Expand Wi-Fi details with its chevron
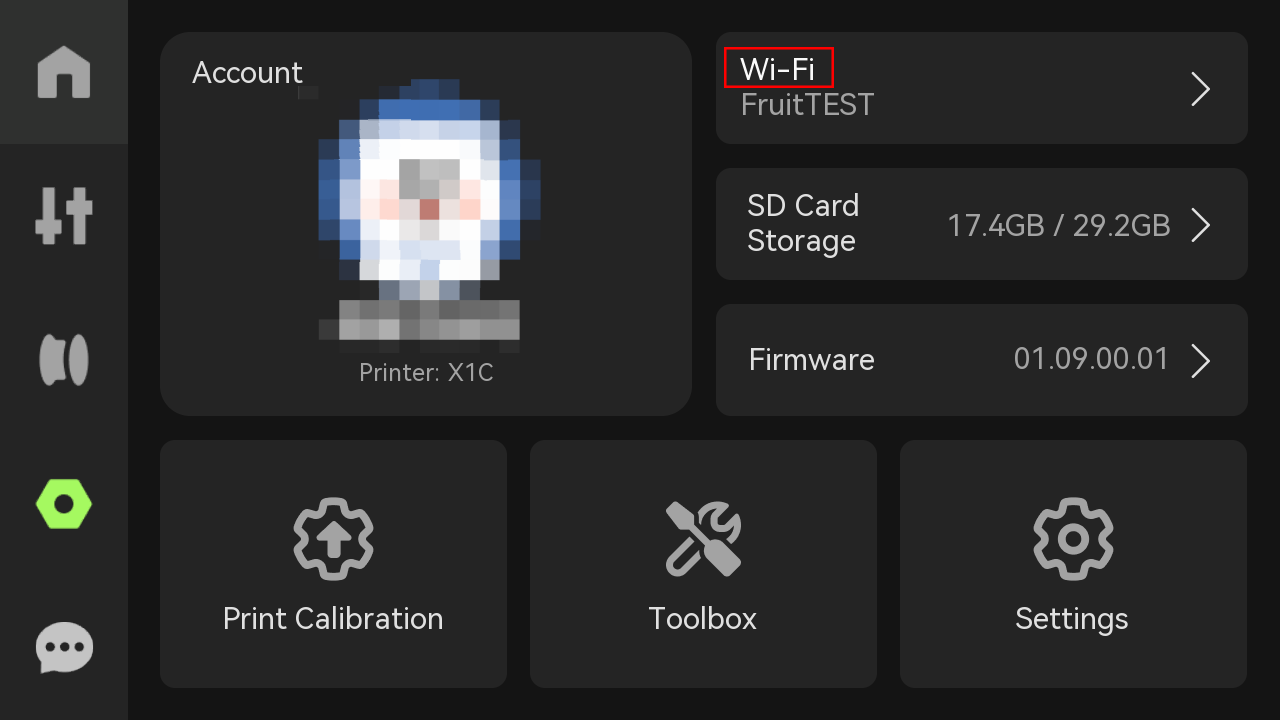 (1201, 89)
